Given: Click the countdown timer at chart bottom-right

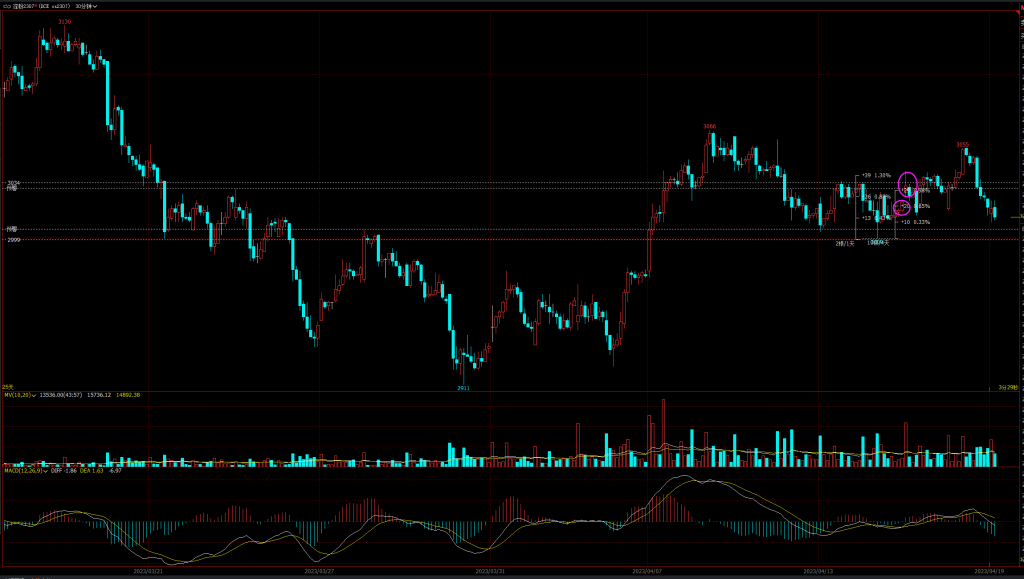Looking at the screenshot, I should point(1007,386).
